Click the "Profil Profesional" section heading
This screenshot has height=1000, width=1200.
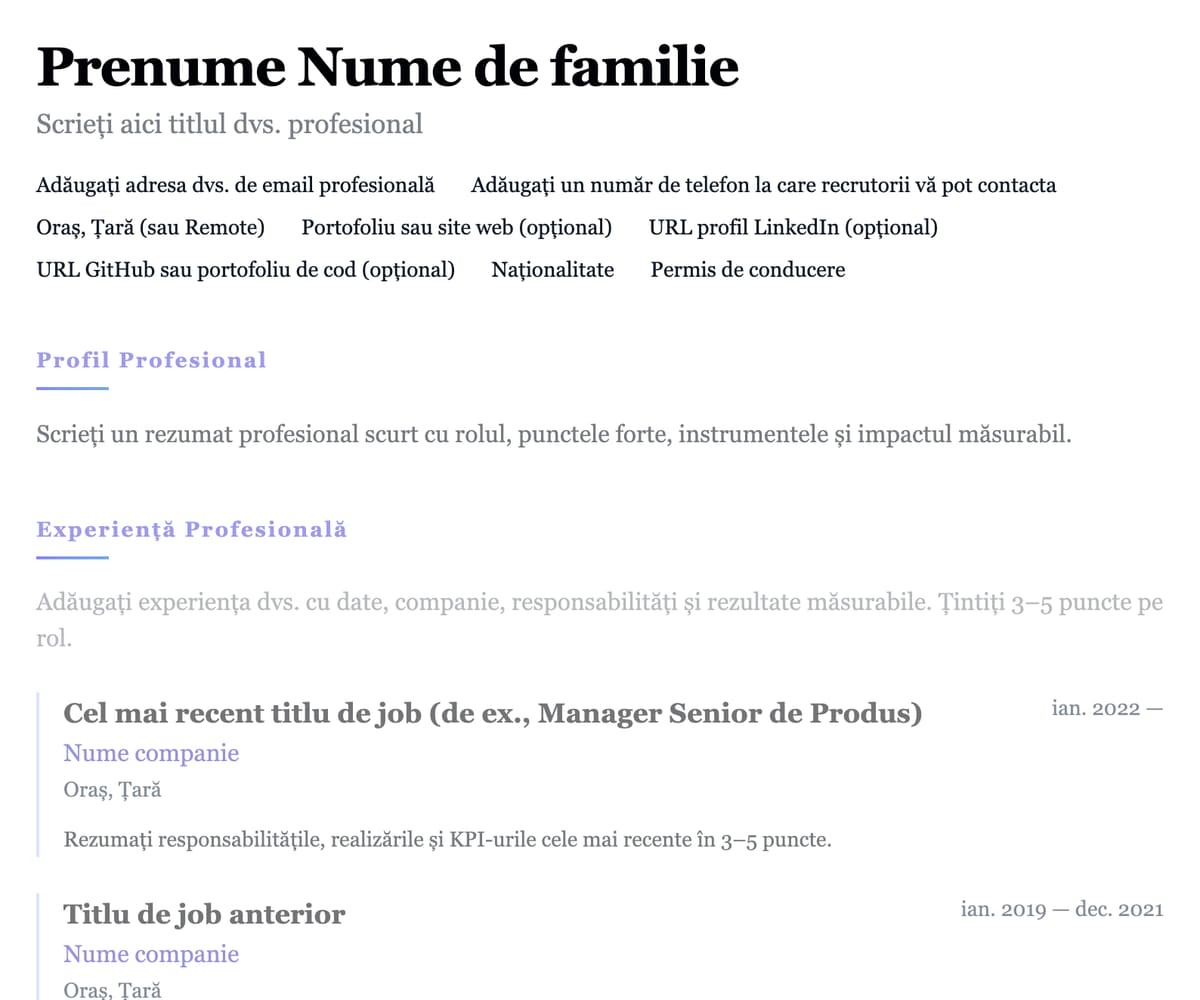tap(151, 360)
